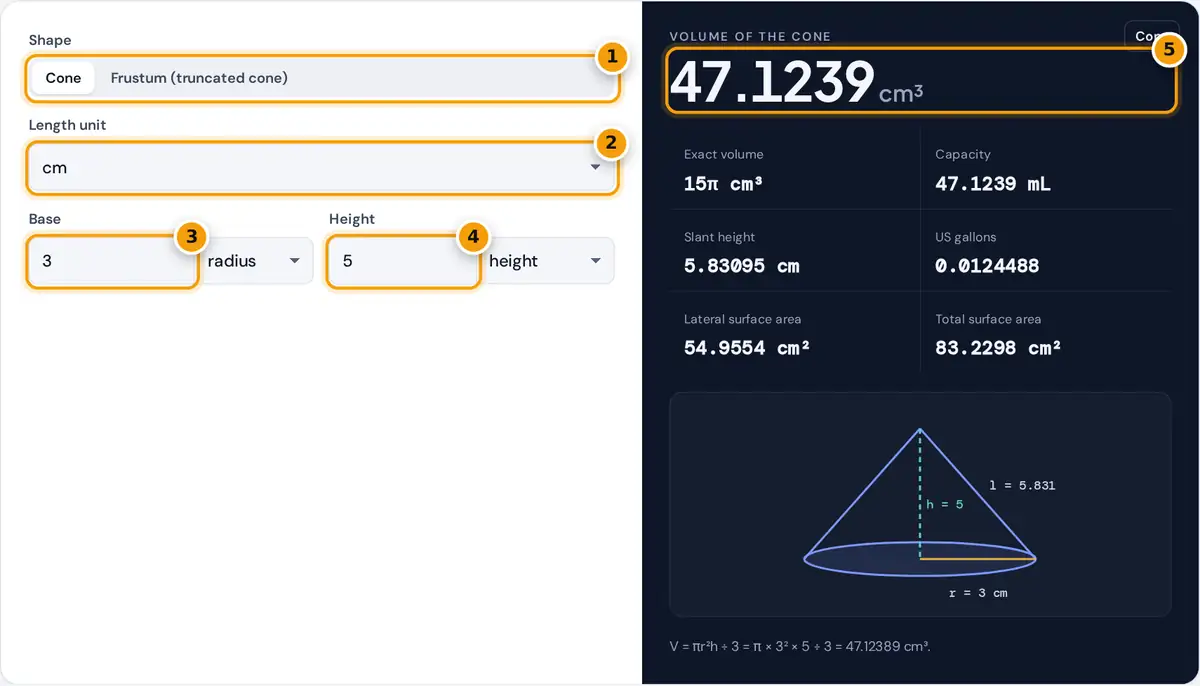Open the Length unit cm dropdown

pyautogui.click(x=322, y=167)
